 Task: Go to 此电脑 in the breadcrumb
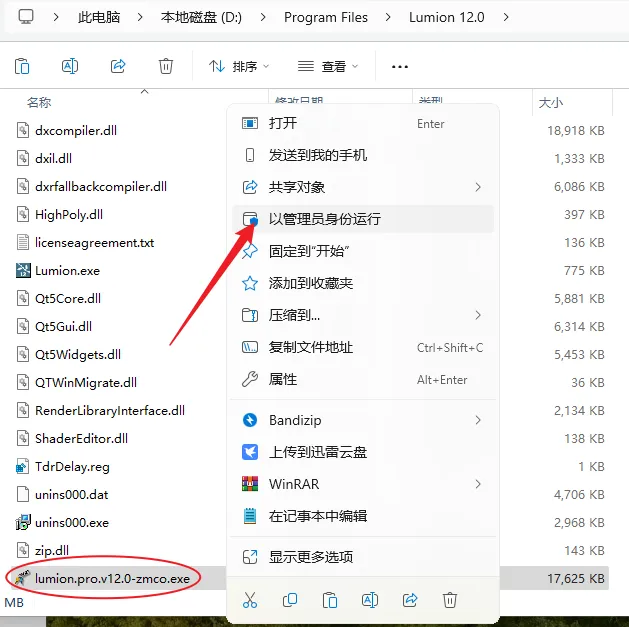click(99, 17)
